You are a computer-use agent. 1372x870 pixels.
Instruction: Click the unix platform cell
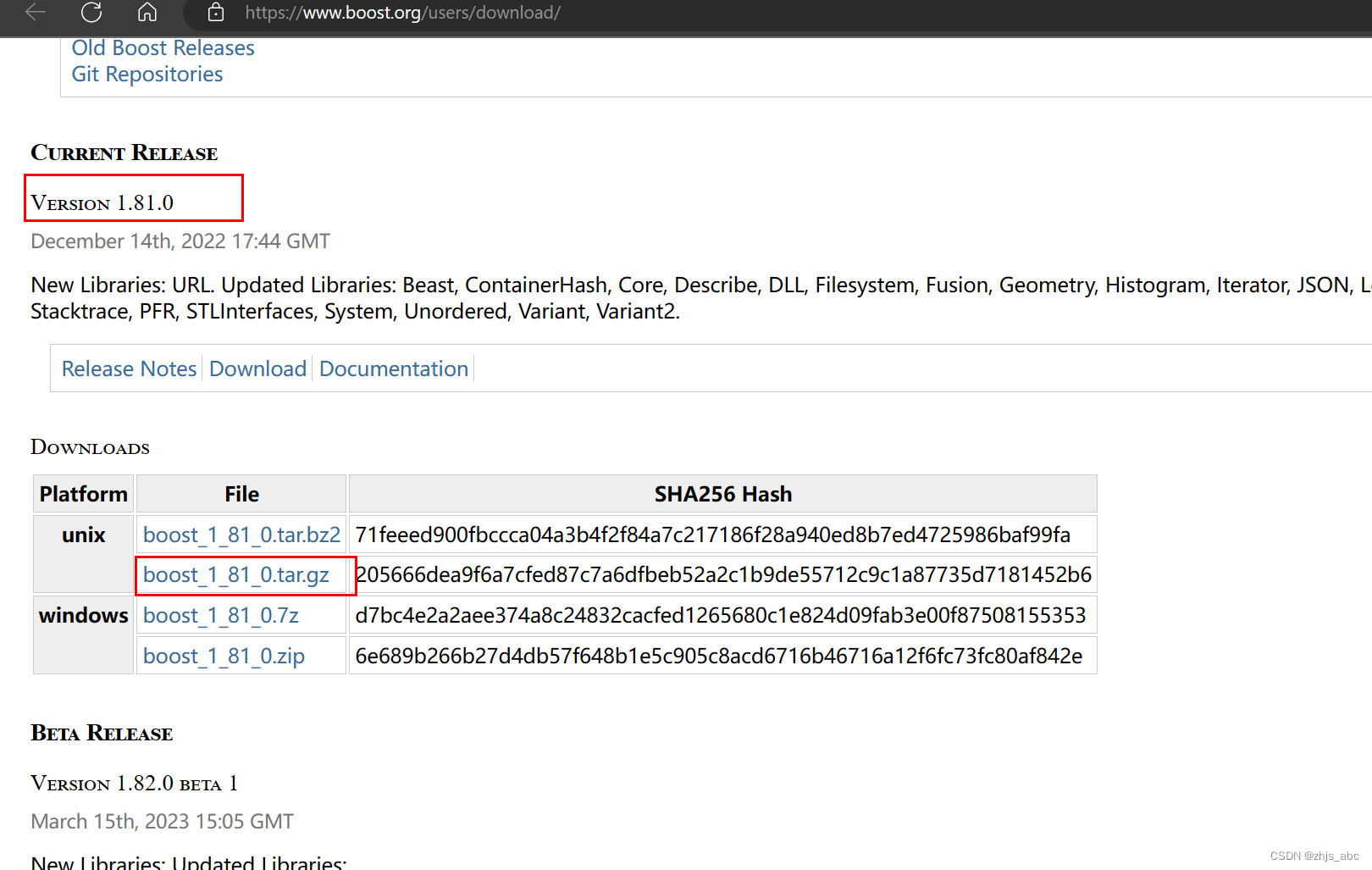pyautogui.click(x=84, y=555)
